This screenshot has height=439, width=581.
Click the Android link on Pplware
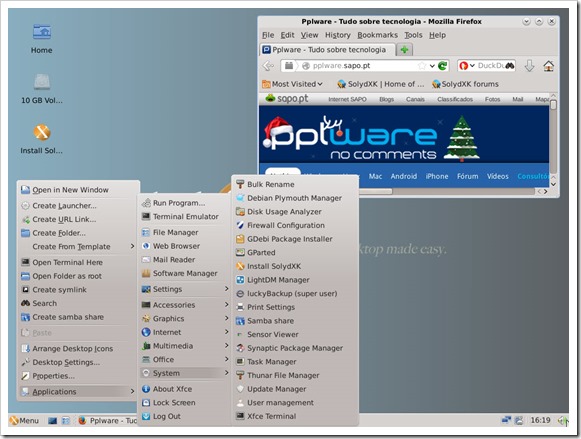click(x=404, y=176)
